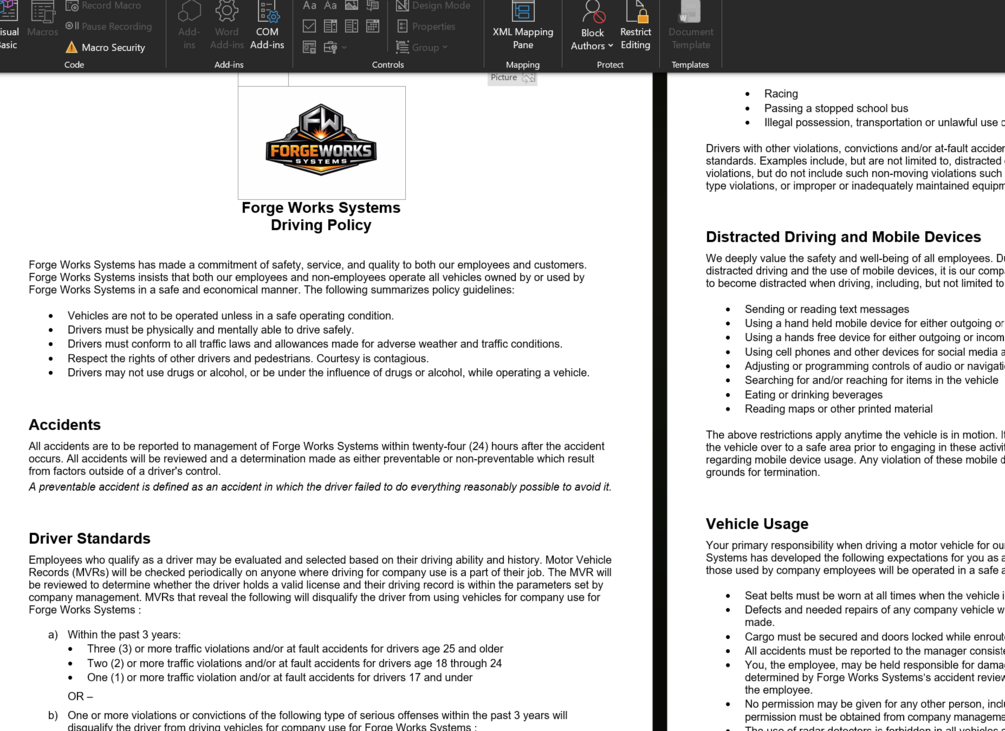Image resolution: width=1005 pixels, height=731 pixels.
Task: Click the 'Forge Works Systems' title line
Action: pos(321,208)
